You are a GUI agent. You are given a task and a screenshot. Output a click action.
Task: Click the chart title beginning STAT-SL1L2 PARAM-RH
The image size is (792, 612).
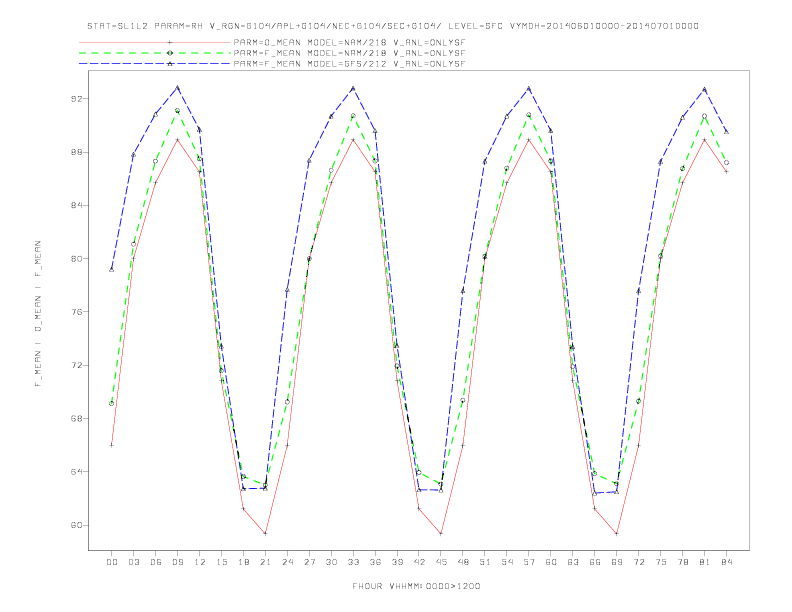point(393,26)
